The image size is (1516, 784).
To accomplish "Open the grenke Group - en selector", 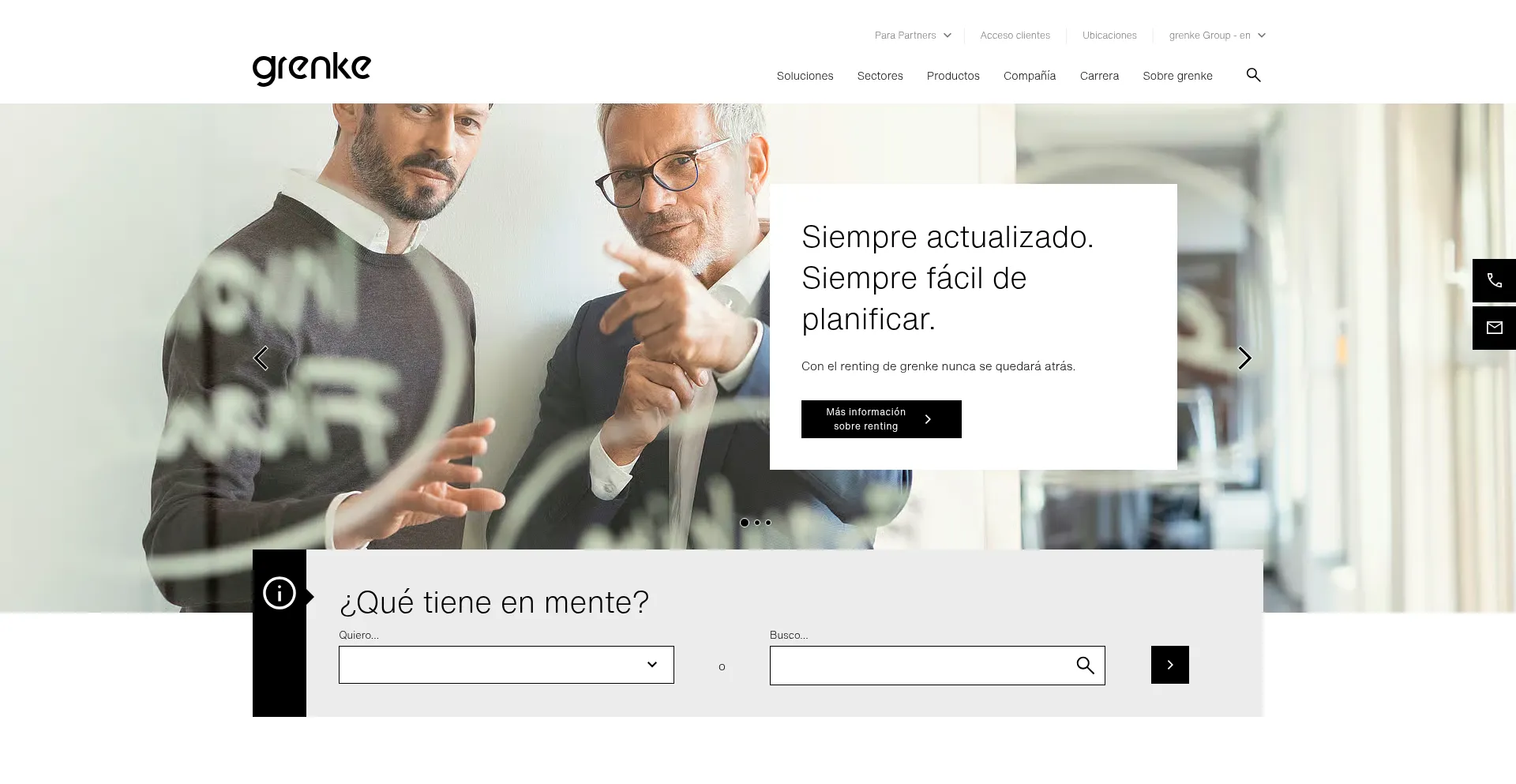I will [1217, 36].
